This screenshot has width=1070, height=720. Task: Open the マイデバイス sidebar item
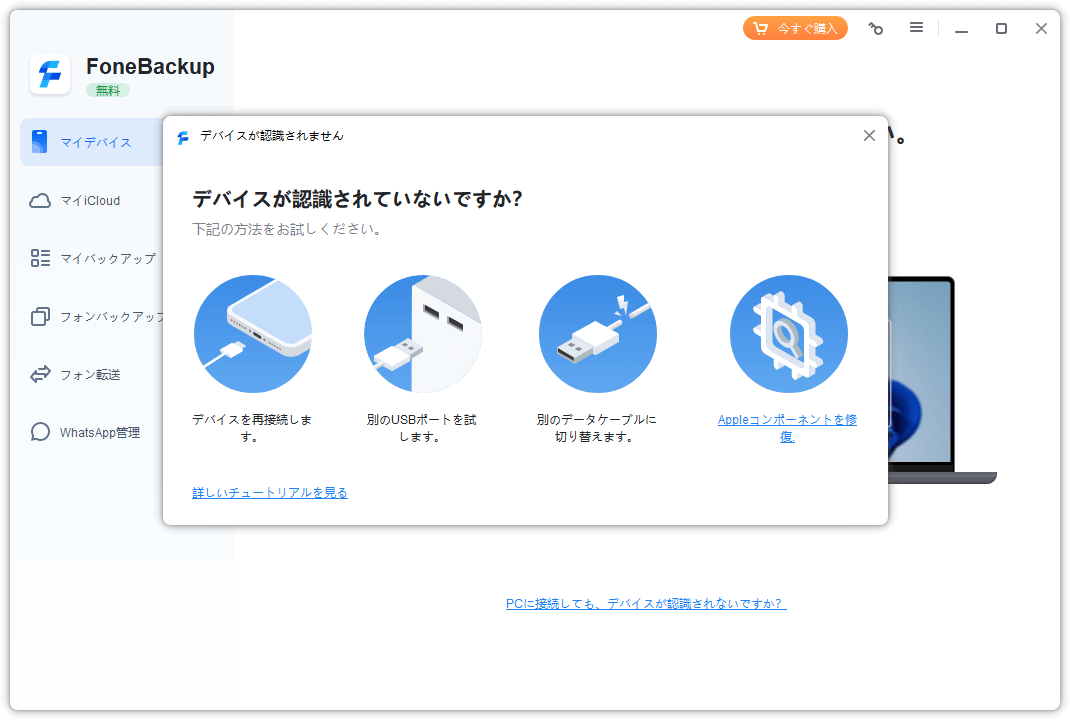tap(92, 142)
